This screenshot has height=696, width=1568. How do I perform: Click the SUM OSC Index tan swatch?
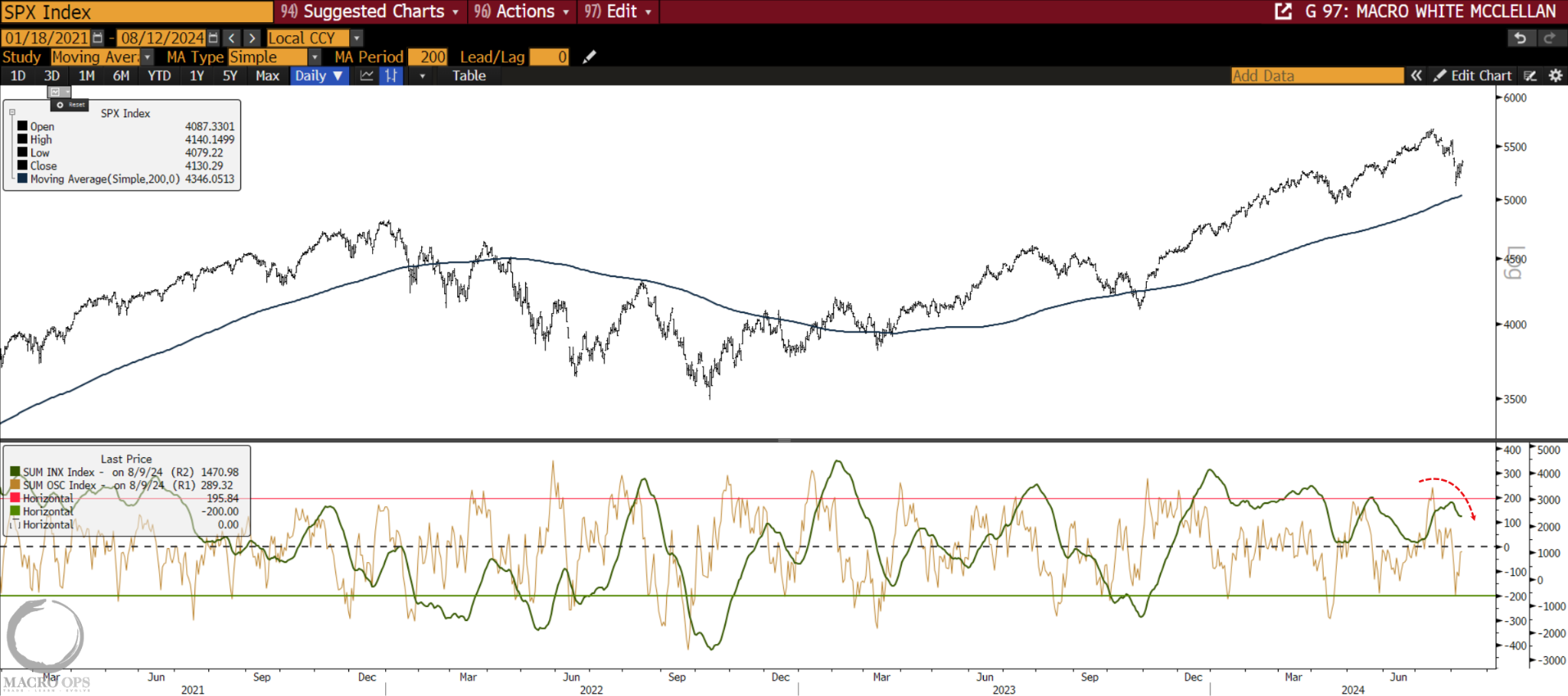tap(15, 485)
